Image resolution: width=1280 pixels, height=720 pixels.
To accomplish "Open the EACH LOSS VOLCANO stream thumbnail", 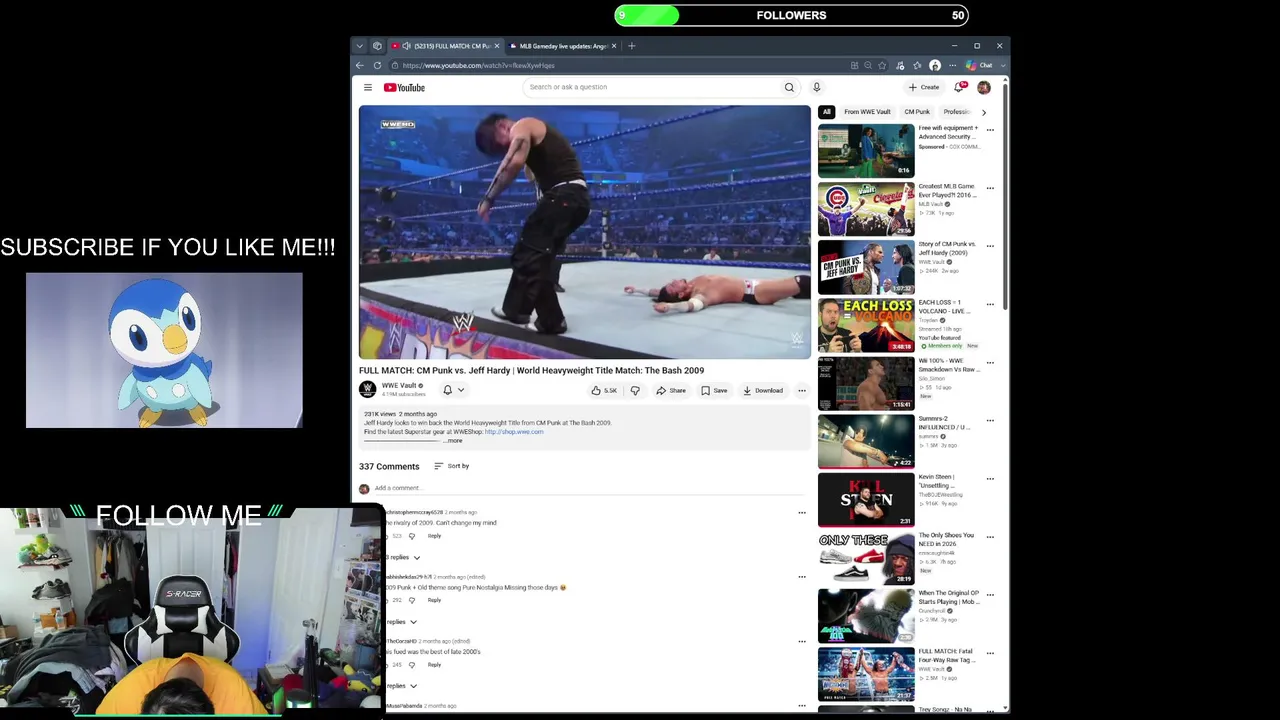I will coord(866,325).
